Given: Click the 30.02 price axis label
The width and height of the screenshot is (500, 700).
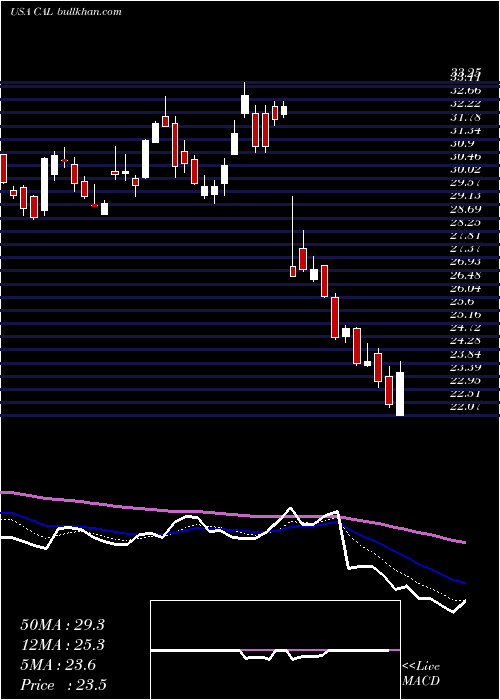Looking at the screenshot, I should [466, 170].
